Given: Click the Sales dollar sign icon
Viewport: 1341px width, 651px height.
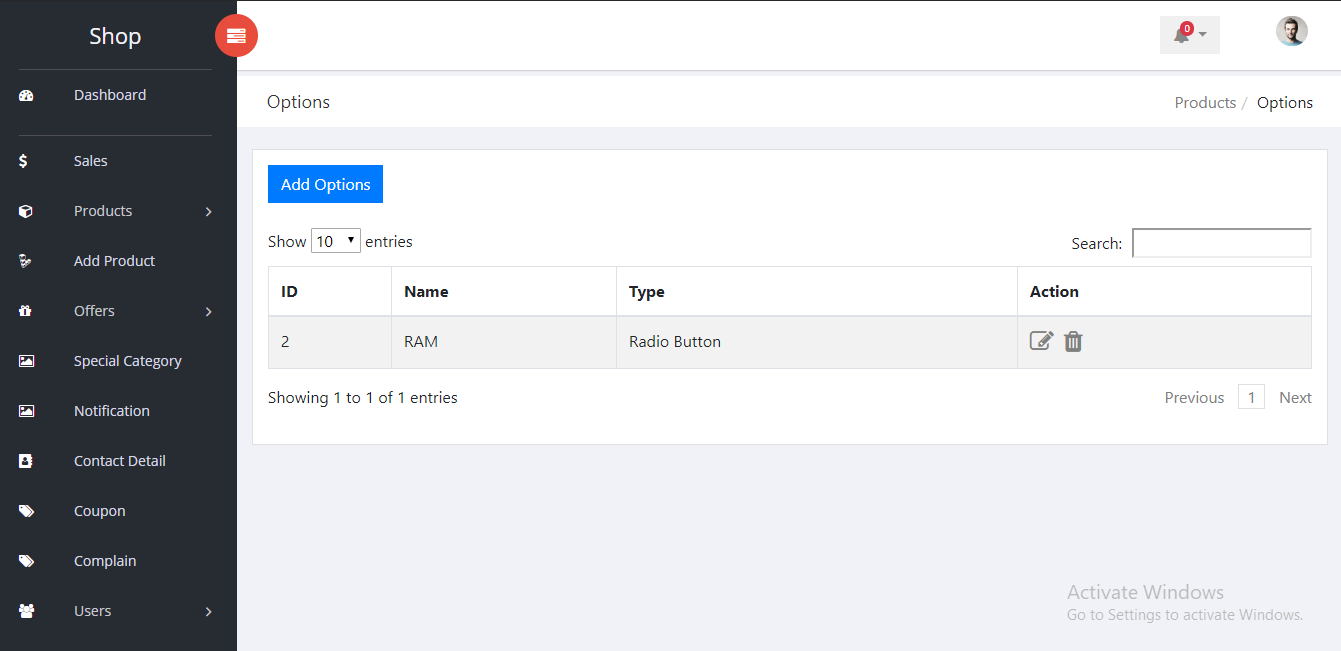Looking at the screenshot, I should [x=23, y=161].
